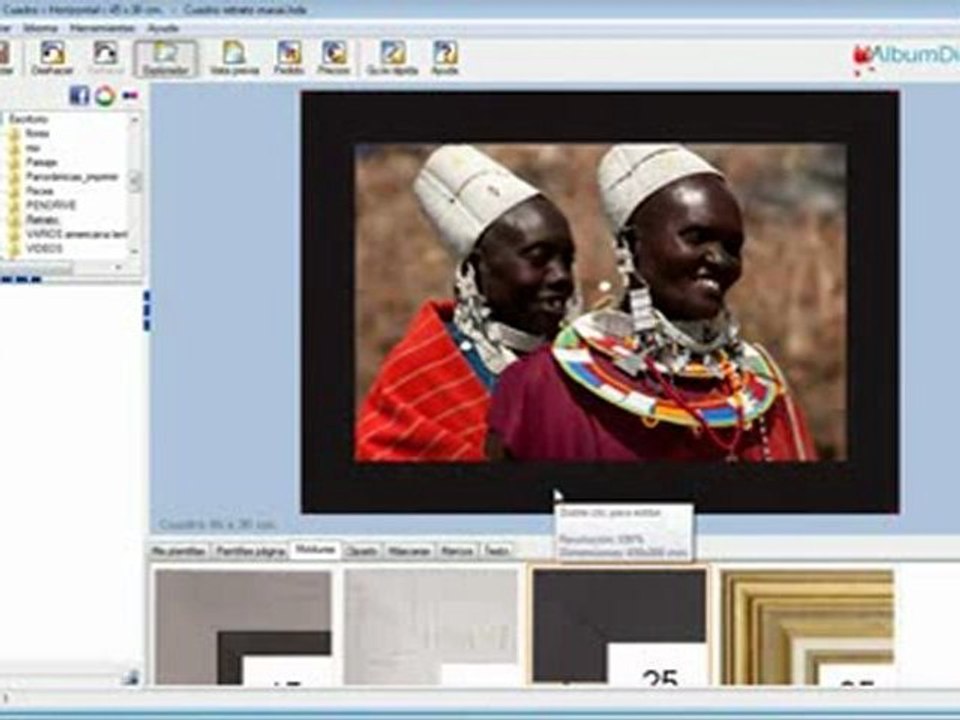Click the folder tree scroll up arrow
Image resolution: width=960 pixels, height=720 pixels.
point(135,119)
